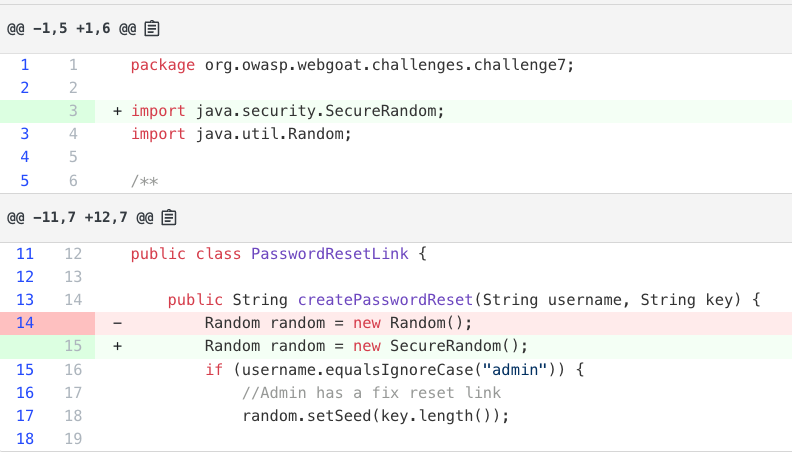Click the //Admin has a fix reset link comment
The width and height of the screenshot is (792, 460).
(371, 393)
